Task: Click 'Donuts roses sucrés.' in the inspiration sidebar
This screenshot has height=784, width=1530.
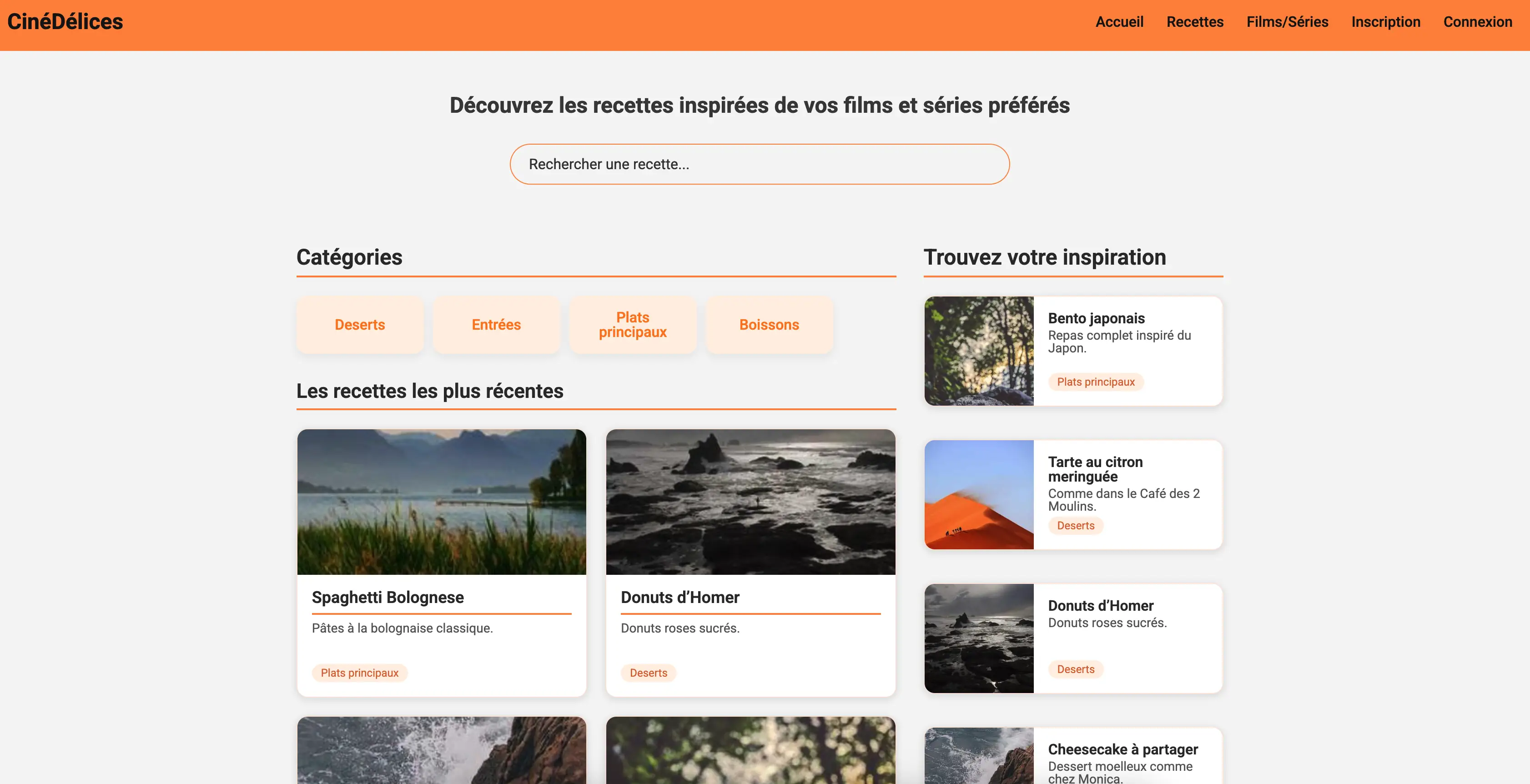Action: [1107, 623]
